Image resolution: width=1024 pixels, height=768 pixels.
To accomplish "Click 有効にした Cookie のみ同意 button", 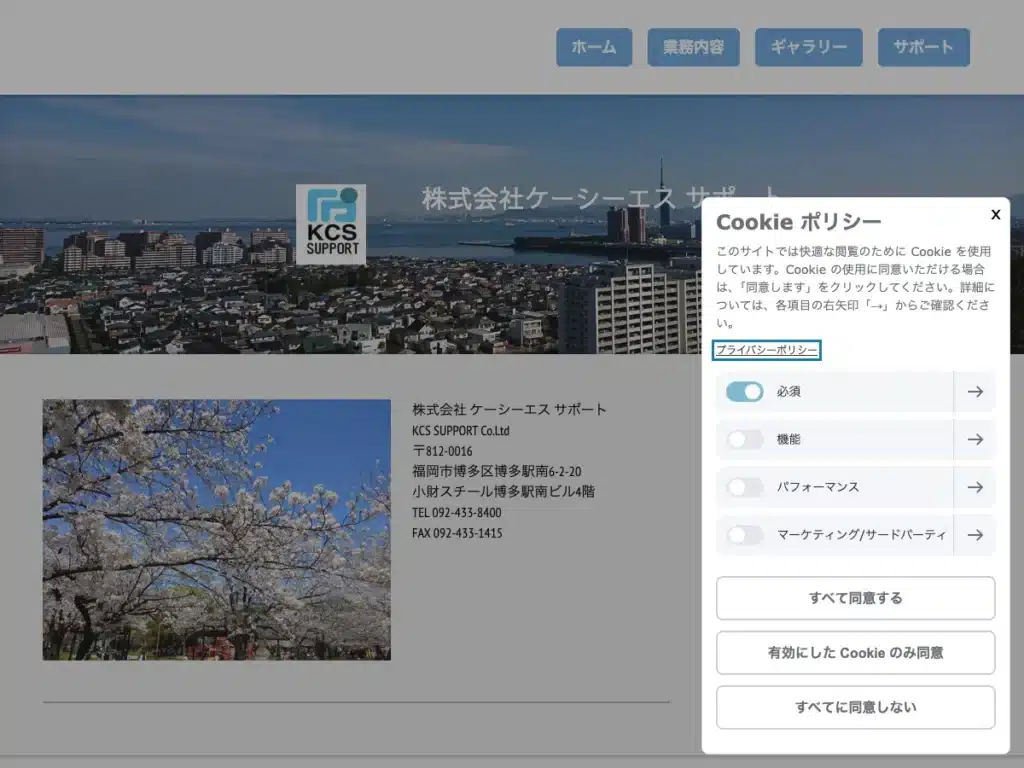I will click(x=856, y=652).
